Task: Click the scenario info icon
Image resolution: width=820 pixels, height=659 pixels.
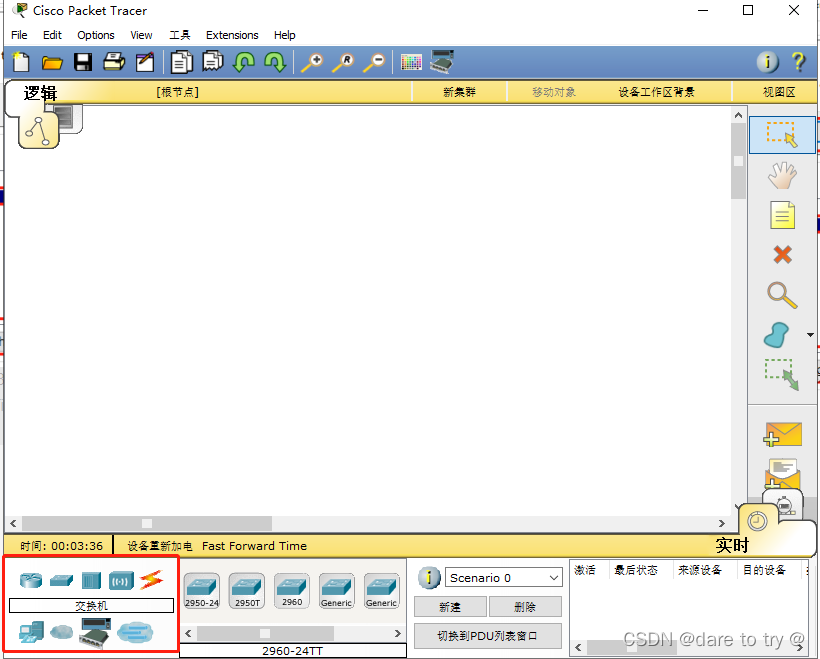Action: (429, 578)
